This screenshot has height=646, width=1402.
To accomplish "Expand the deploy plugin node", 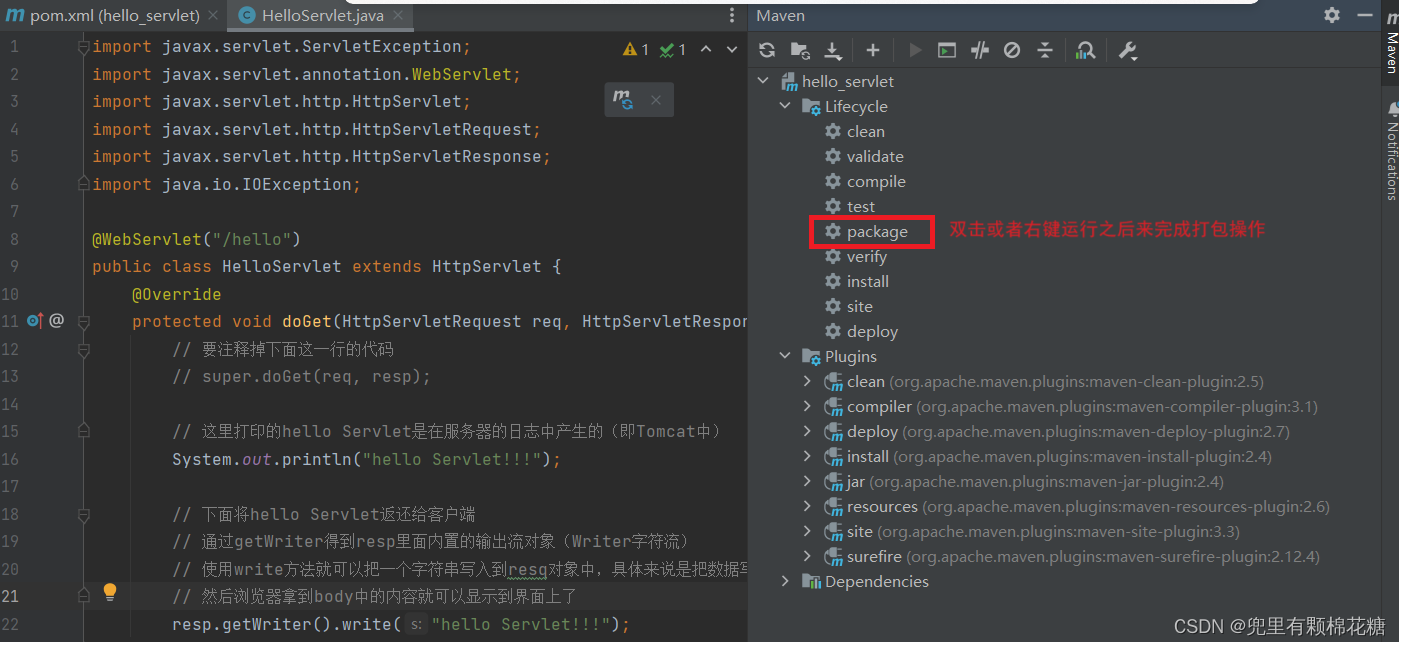I will pos(808,431).
